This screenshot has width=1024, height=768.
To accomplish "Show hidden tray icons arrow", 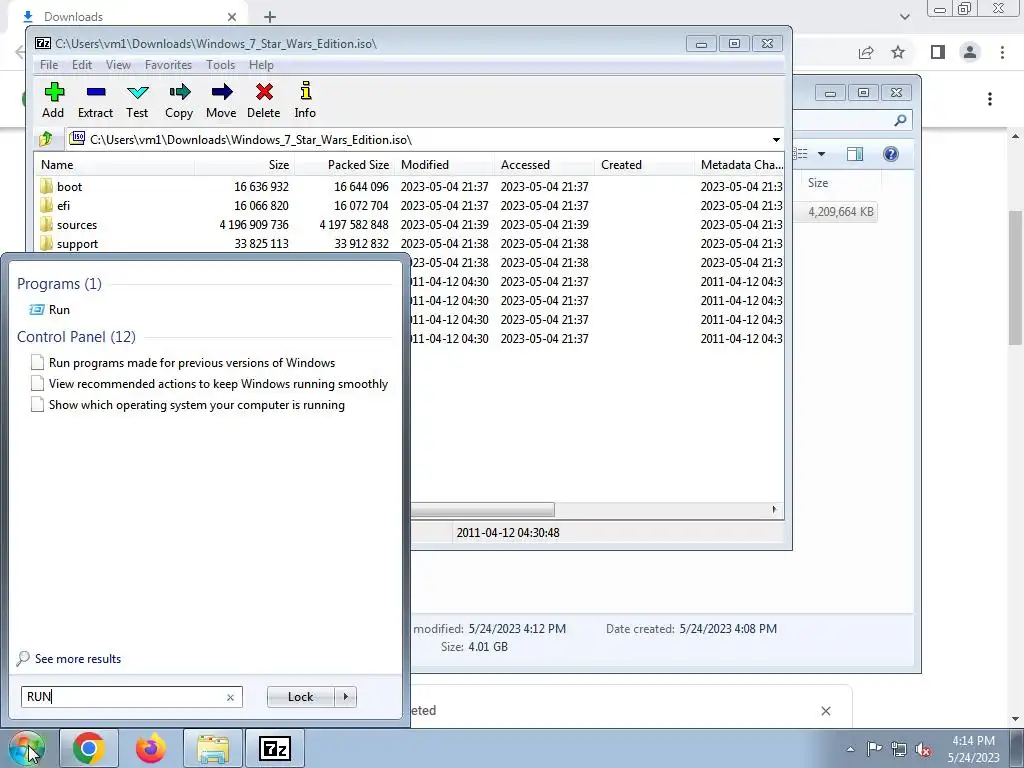I will click(x=850, y=749).
